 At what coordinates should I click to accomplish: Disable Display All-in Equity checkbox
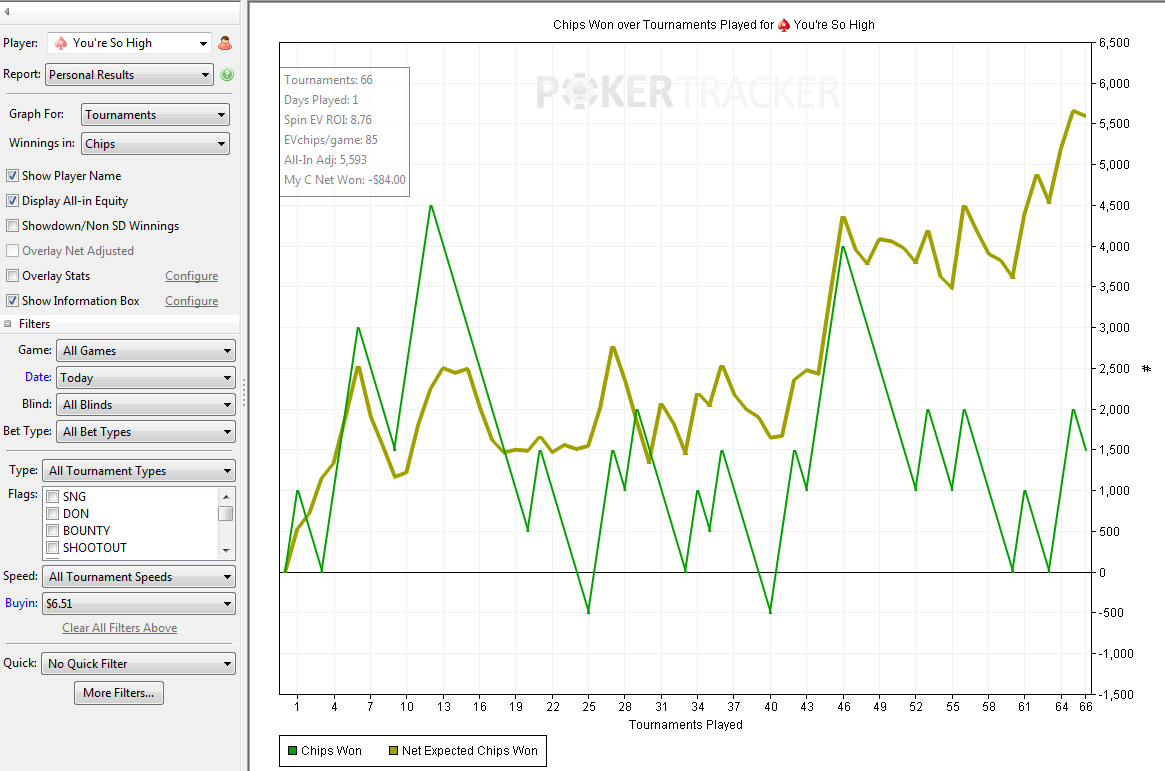(12, 201)
